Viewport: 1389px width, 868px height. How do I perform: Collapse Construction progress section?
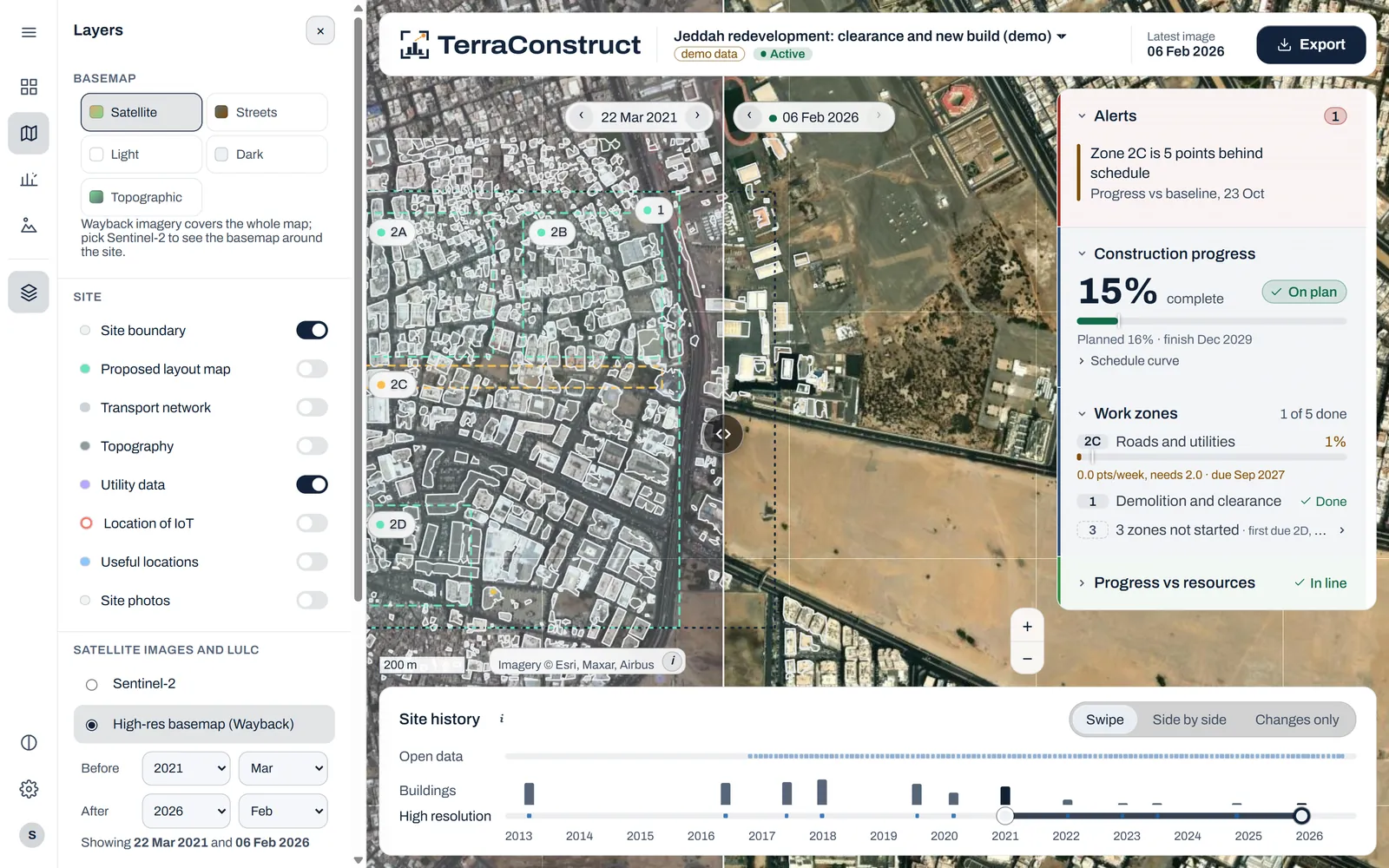1082,253
